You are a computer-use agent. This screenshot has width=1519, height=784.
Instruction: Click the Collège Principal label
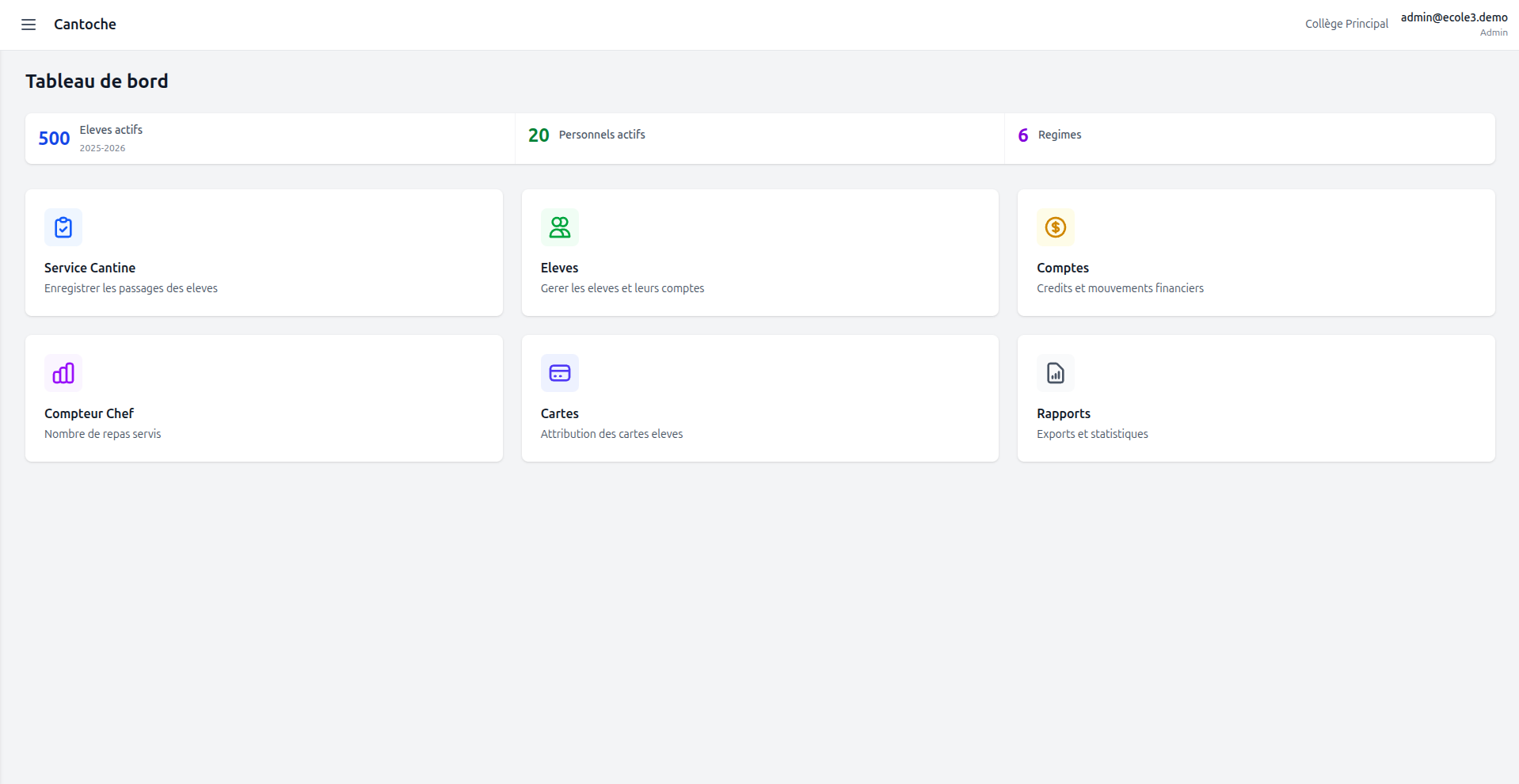pyautogui.click(x=1346, y=24)
